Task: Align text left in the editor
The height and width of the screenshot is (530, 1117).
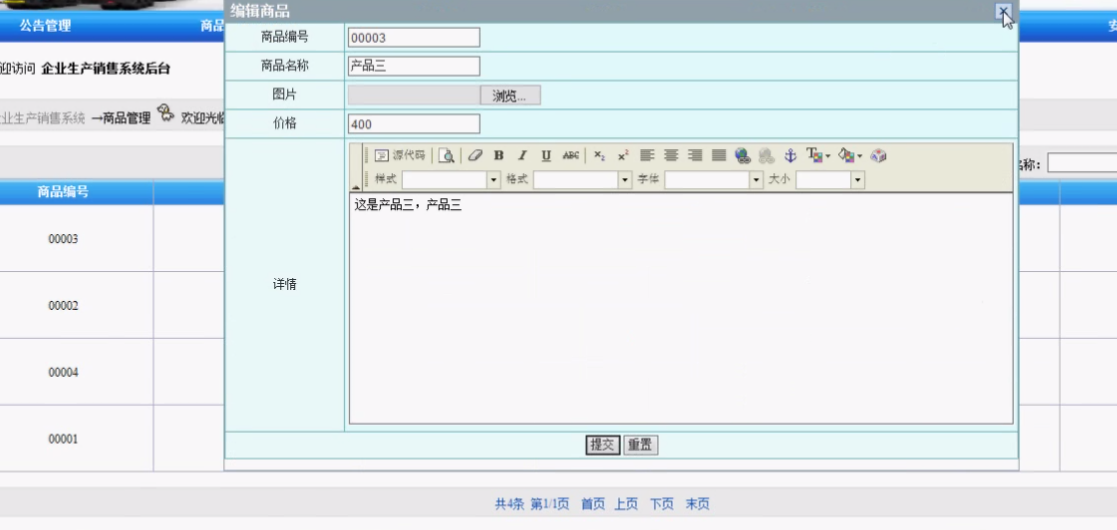Action: click(x=647, y=155)
